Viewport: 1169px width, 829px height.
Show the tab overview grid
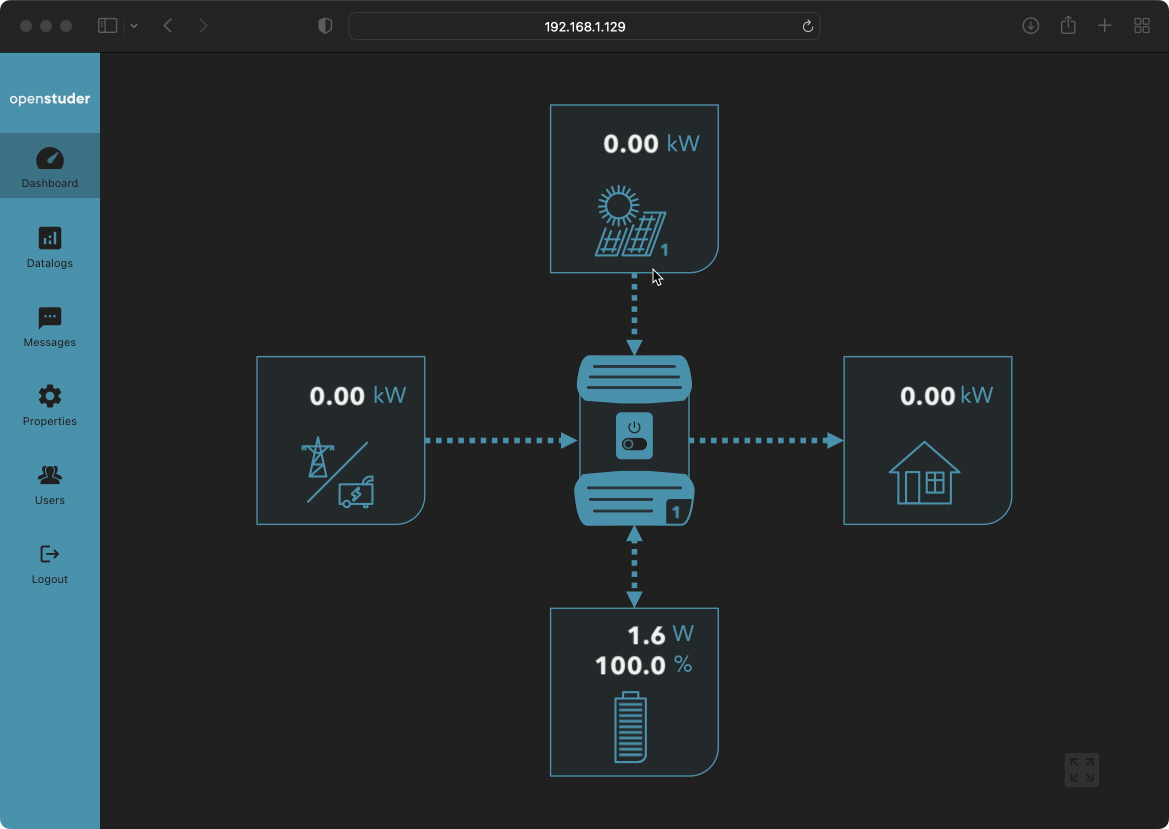(1141, 26)
